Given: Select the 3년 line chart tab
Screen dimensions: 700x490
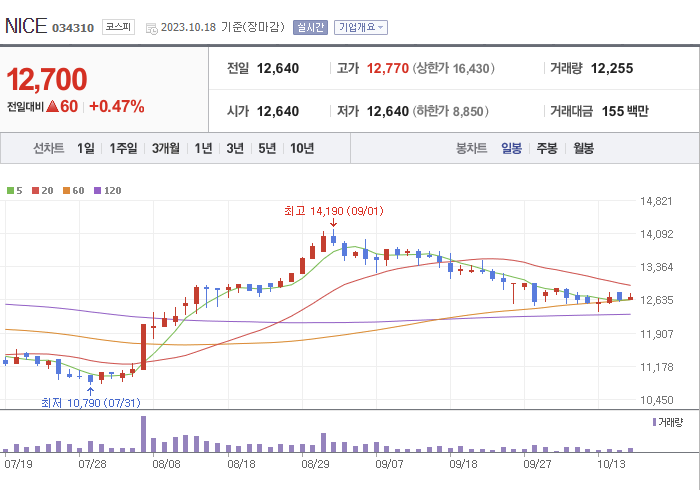Looking at the screenshot, I should pyautogui.click(x=235, y=148).
